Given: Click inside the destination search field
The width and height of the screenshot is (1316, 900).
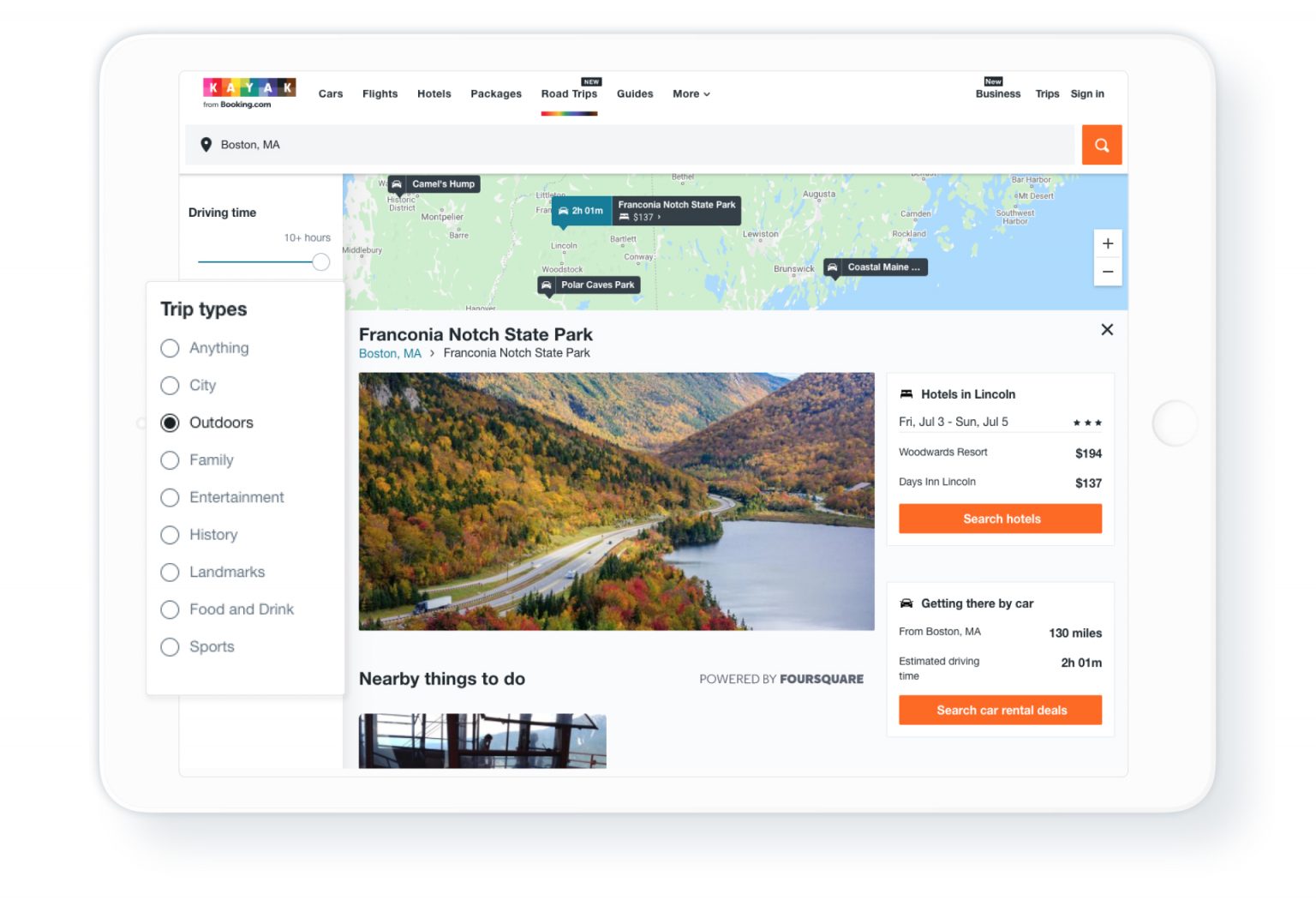Looking at the screenshot, I should 600,144.
